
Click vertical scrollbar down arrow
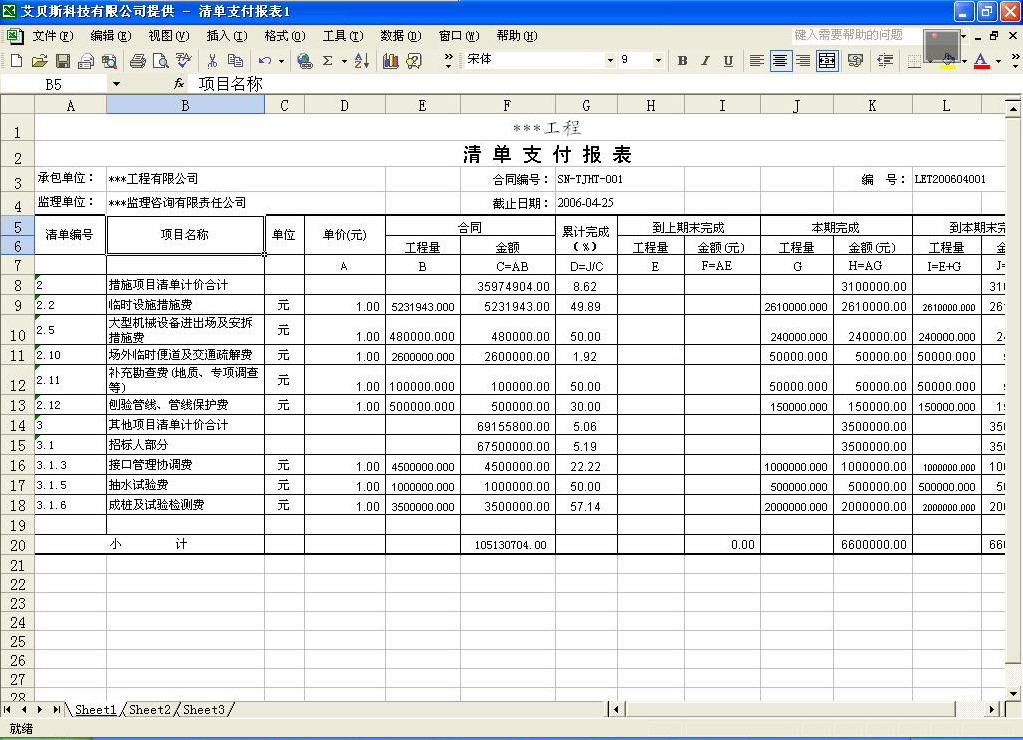click(1013, 694)
